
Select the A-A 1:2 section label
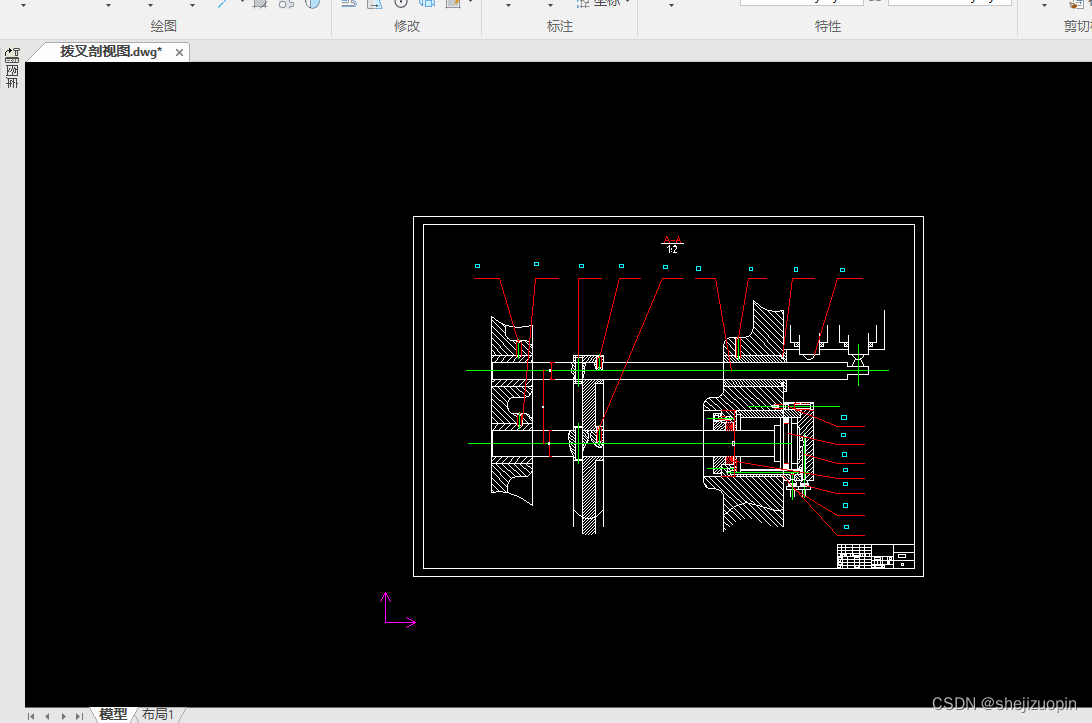click(672, 244)
